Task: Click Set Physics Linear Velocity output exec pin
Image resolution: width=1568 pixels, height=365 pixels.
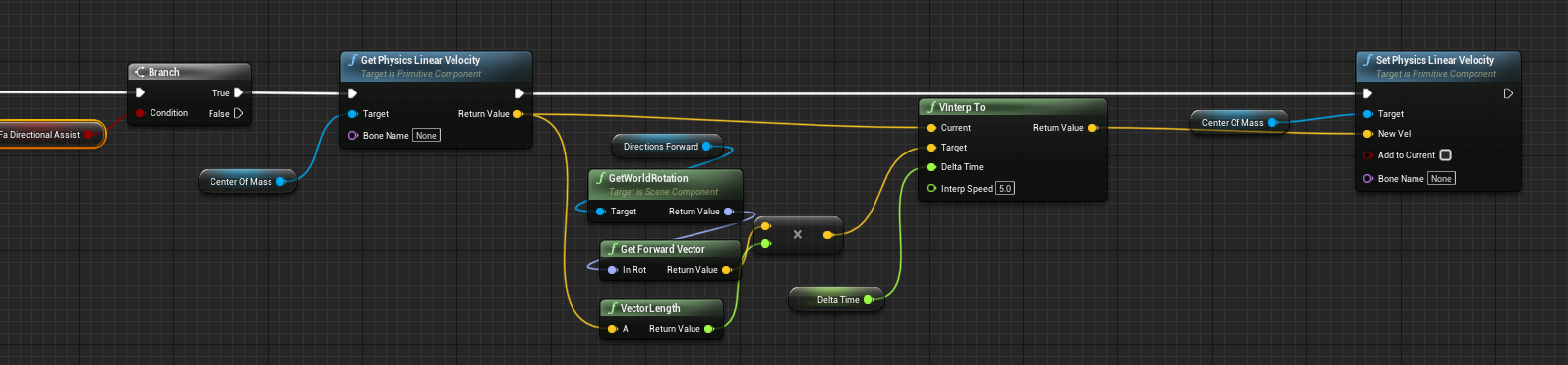Action: point(1508,93)
